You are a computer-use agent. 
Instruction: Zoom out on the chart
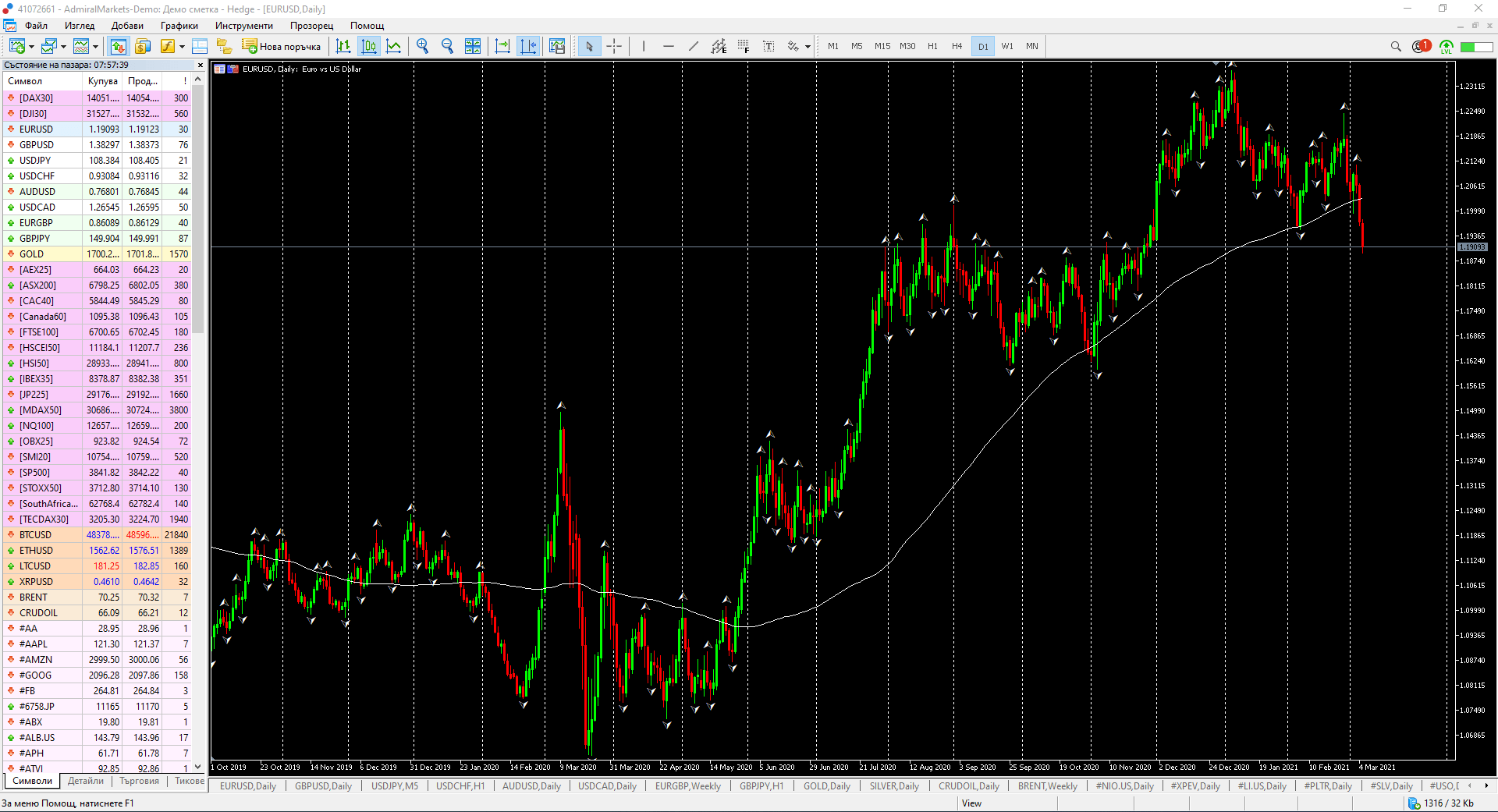(x=448, y=46)
